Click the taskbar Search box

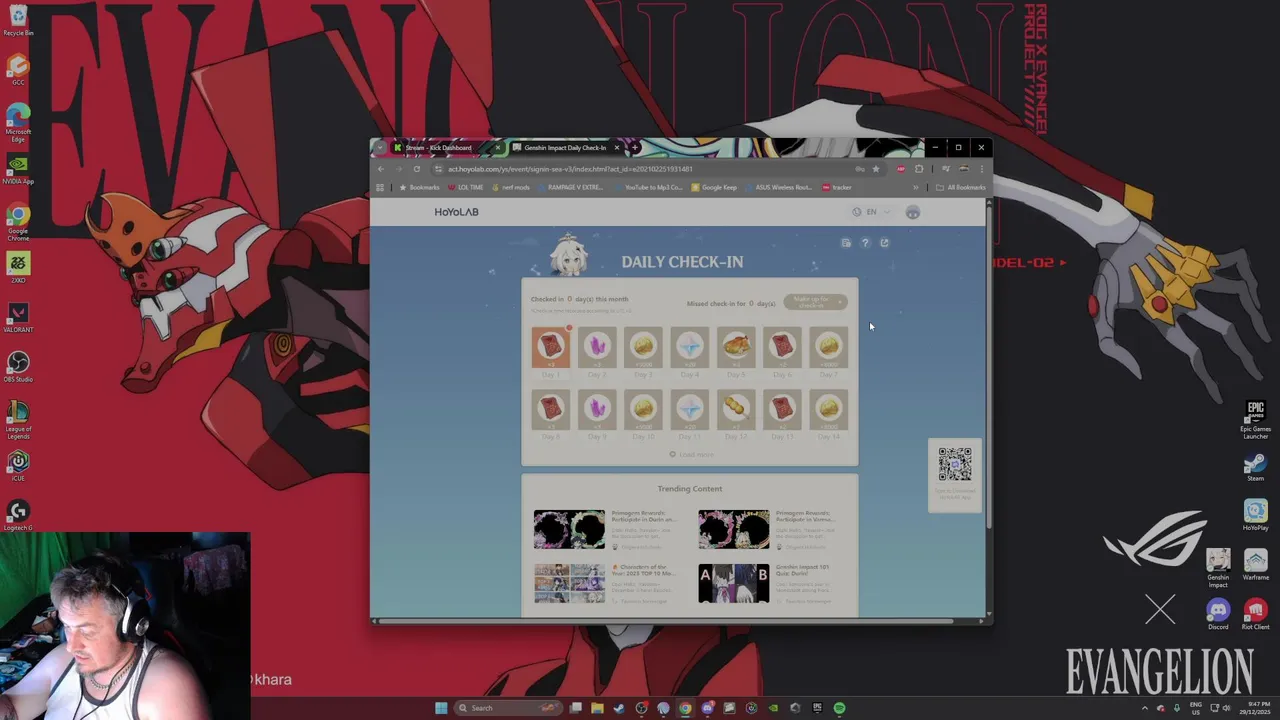point(508,708)
